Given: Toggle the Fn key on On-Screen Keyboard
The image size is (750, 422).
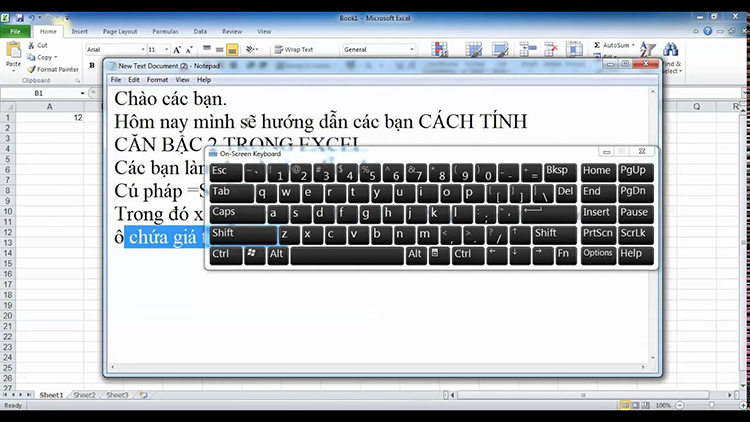Looking at the screenshot, I should click(565, 255).
